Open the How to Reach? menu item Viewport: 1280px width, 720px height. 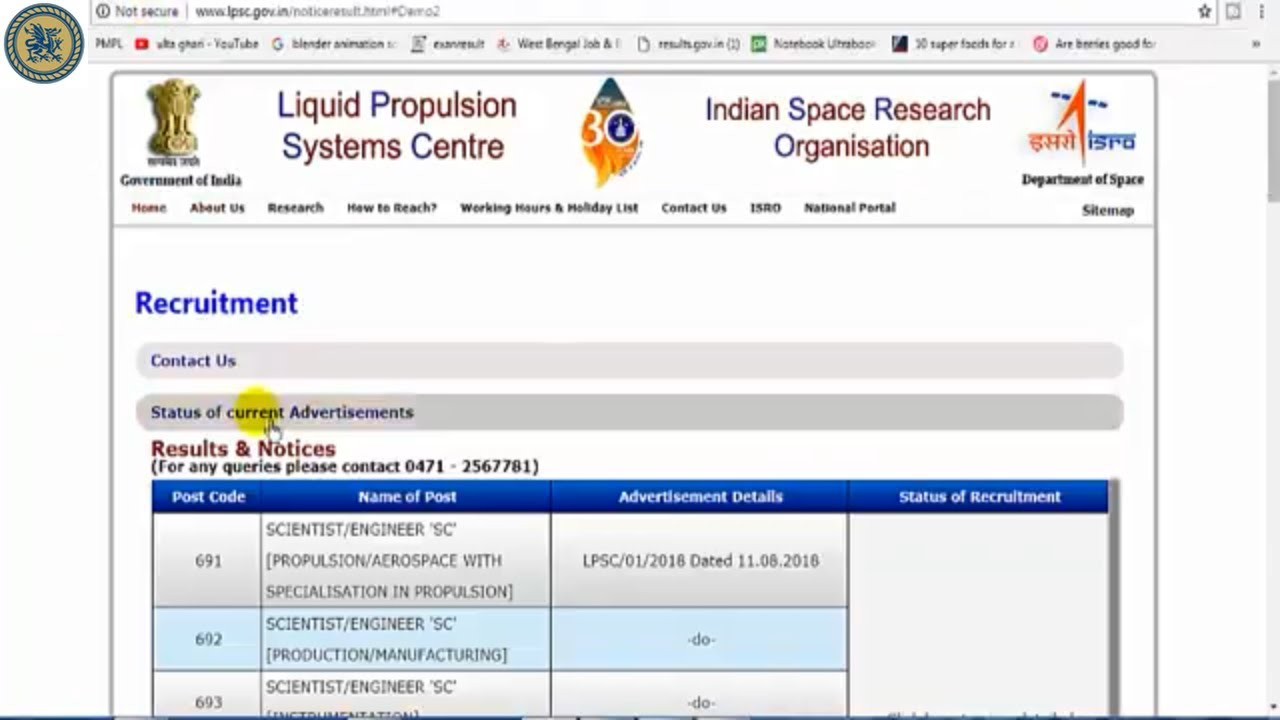pyautogui.click(x=392, y=208)
